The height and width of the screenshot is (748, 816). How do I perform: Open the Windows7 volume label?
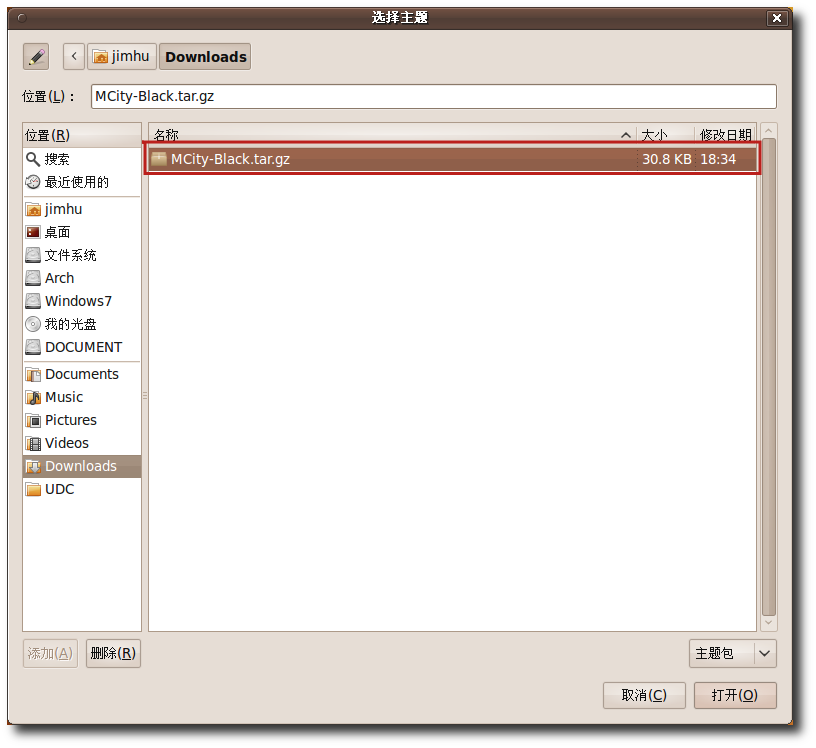pos(78,301)
